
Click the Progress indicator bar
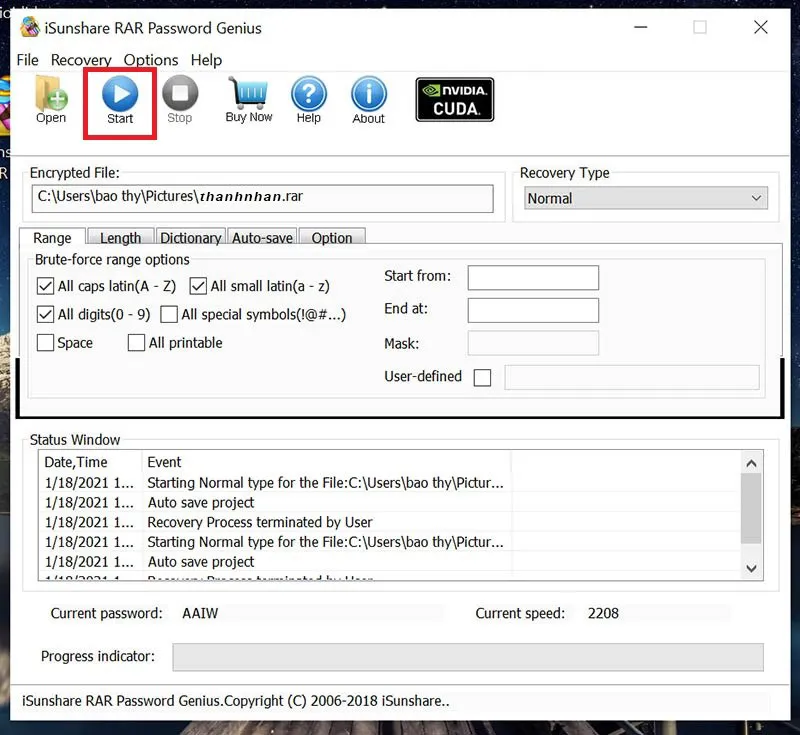(467, 657)
